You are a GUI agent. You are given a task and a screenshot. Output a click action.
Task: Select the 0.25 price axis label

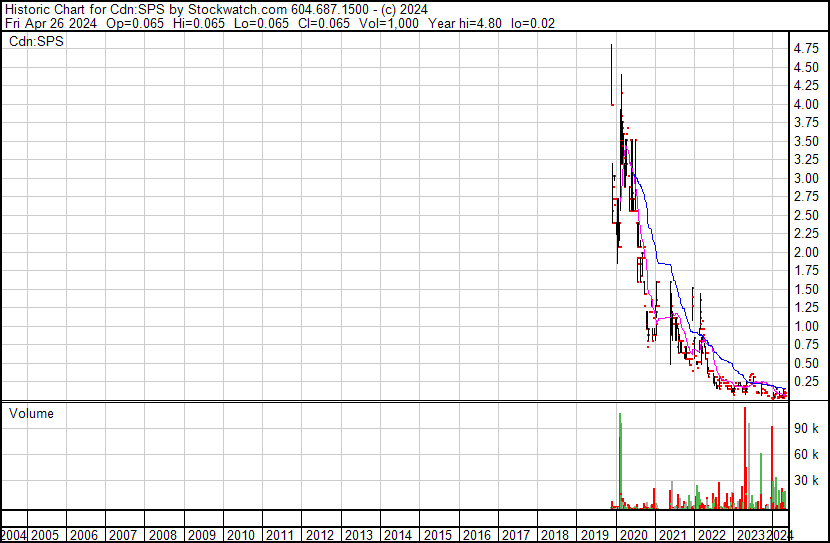[807, 382]
